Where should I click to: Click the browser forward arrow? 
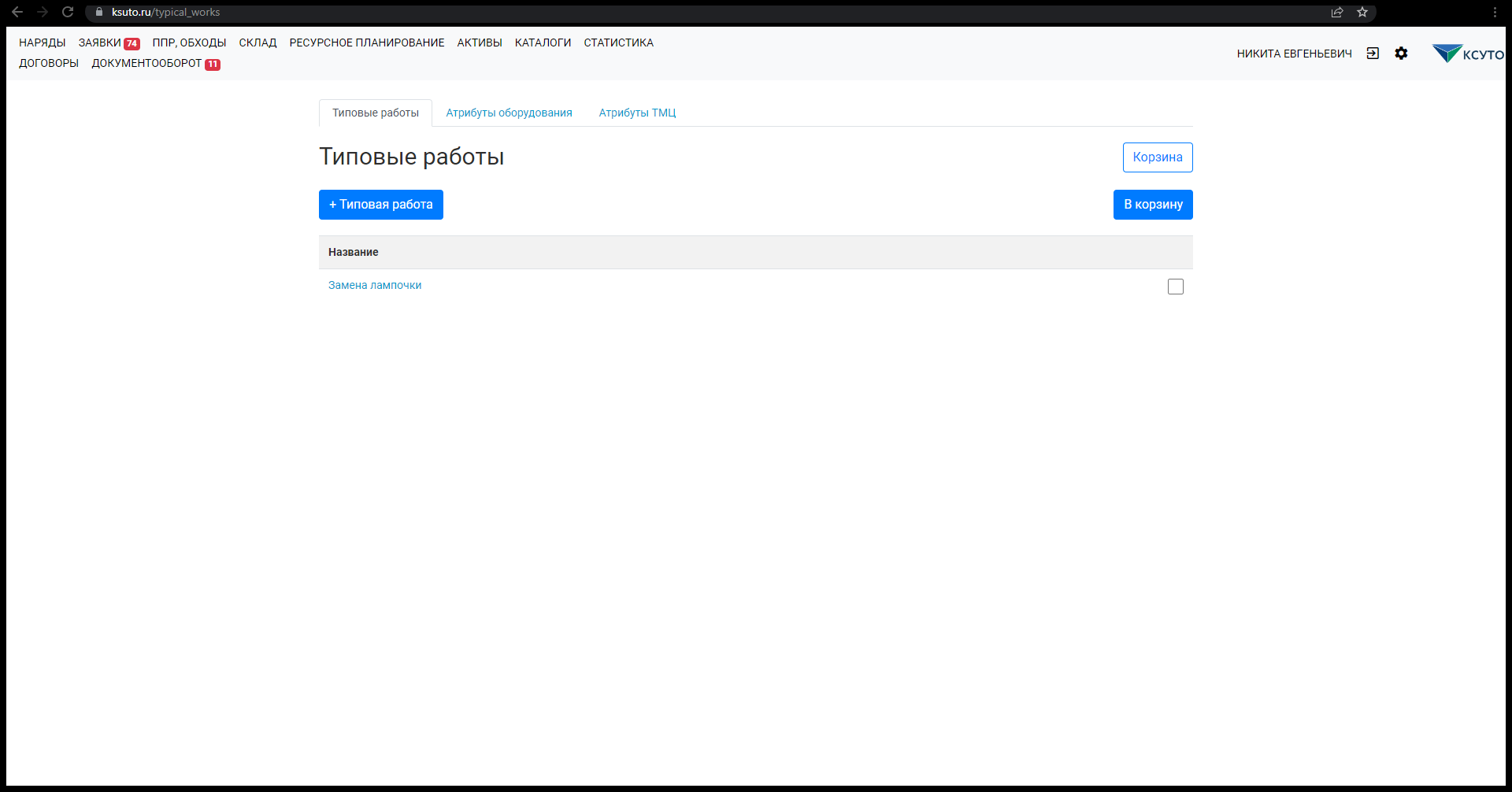[43, 12]
